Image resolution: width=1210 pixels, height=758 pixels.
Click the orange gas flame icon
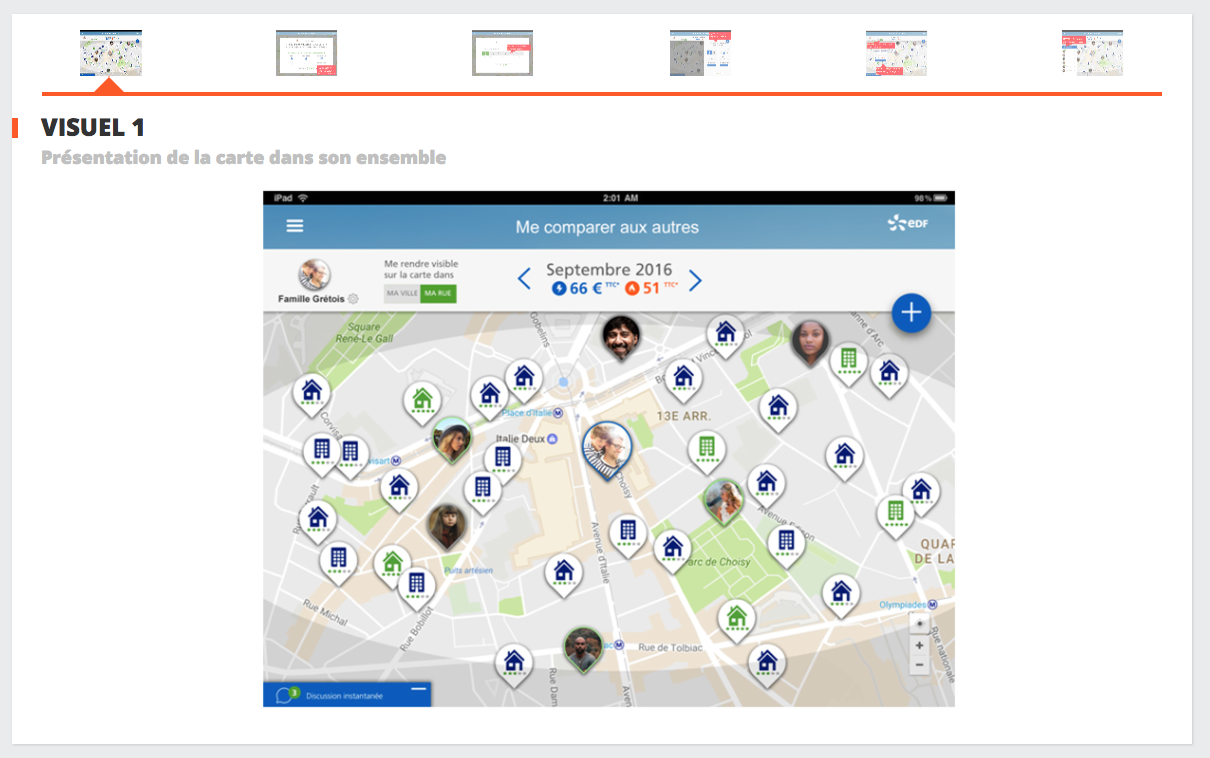pyautogui.click(x=632, y=289)
